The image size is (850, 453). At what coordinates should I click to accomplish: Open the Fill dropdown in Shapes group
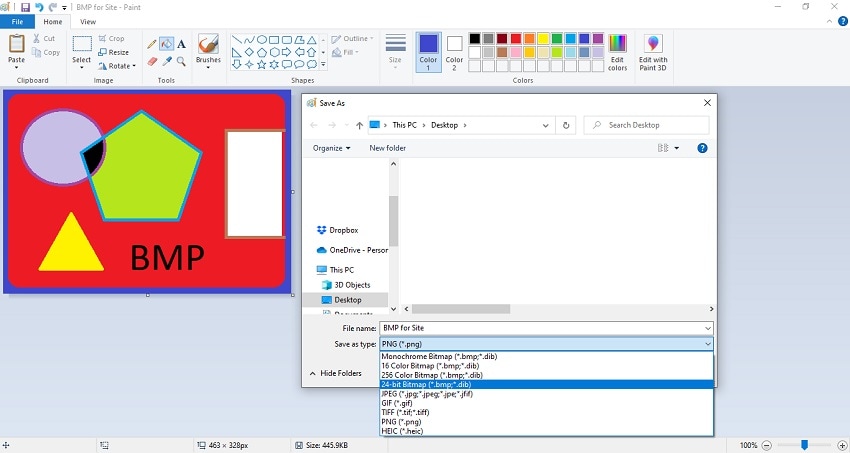[345, 53]
